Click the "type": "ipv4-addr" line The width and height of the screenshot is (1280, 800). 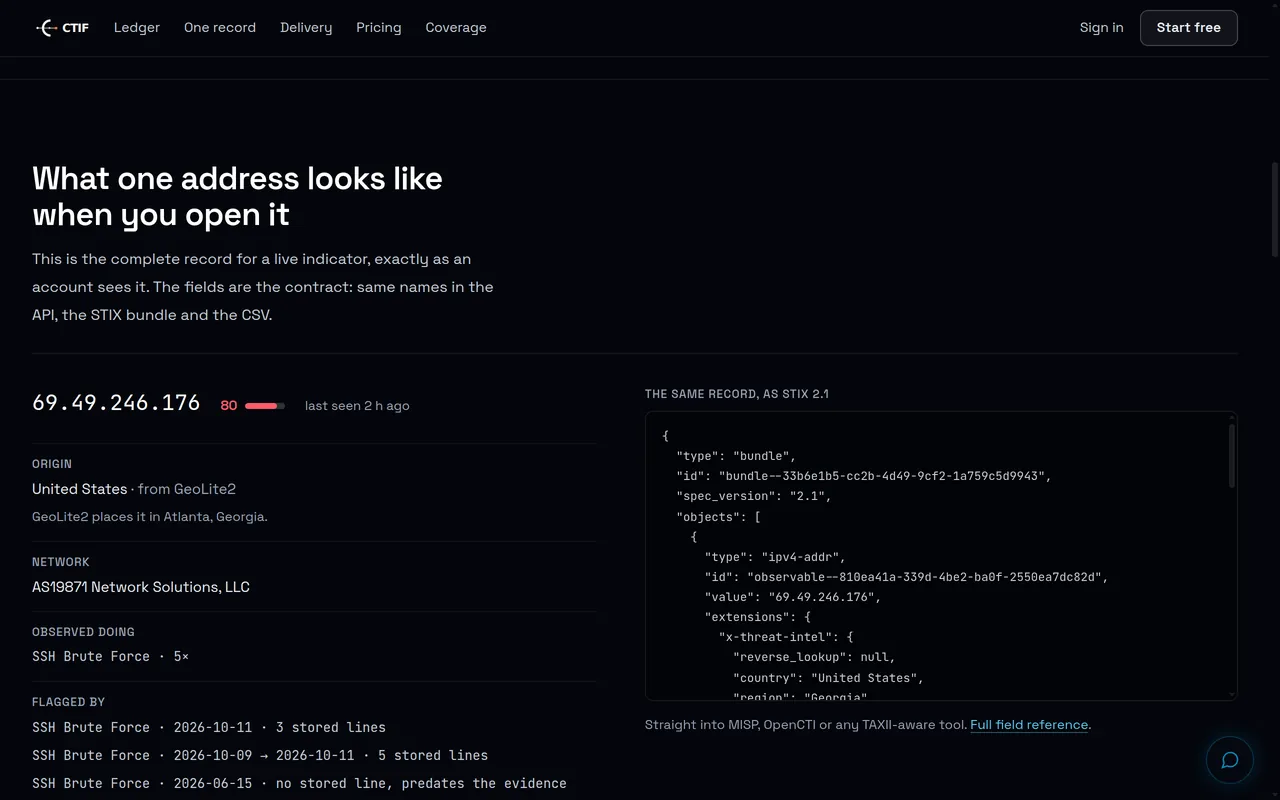point(775,557)
